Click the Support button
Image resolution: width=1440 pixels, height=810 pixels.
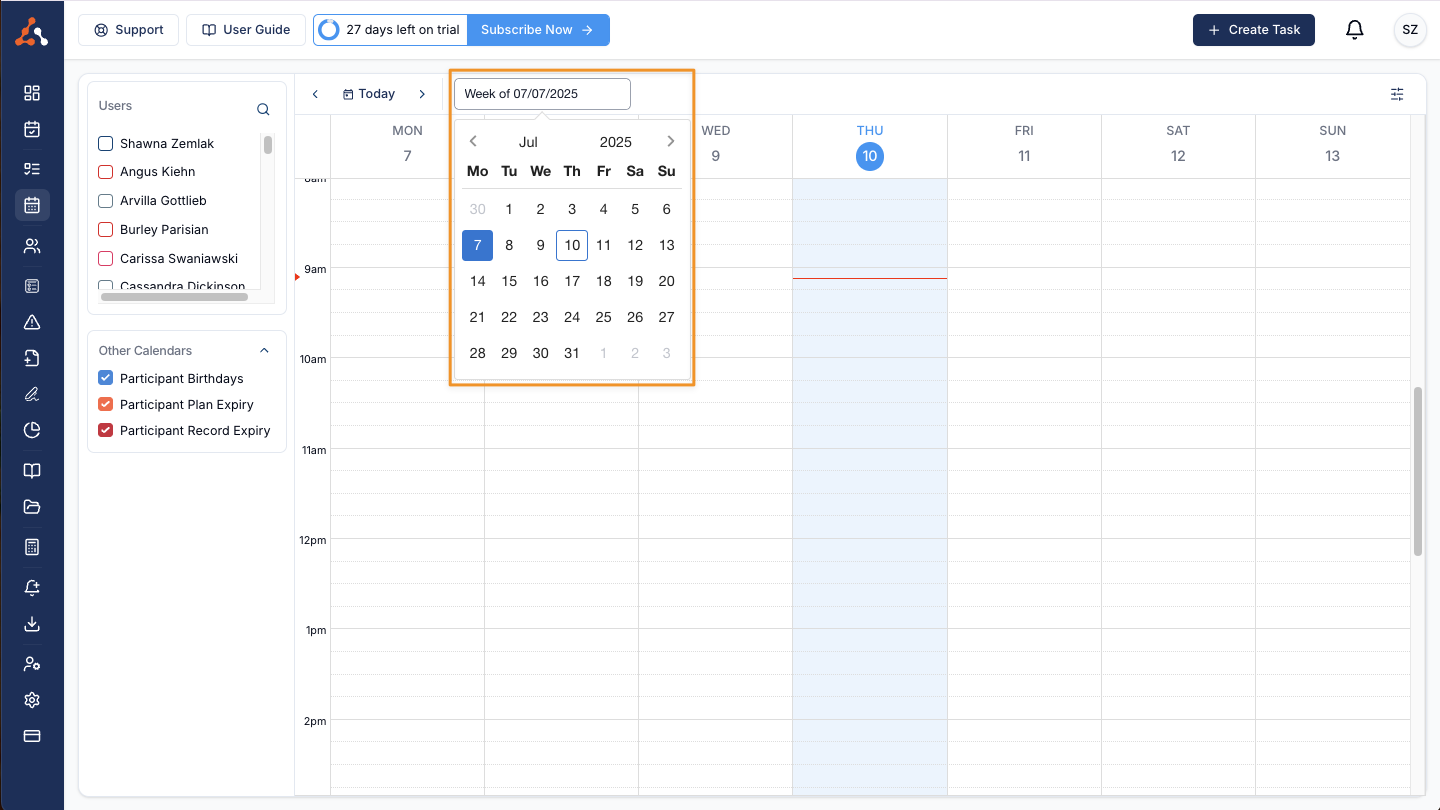[x=129, y=30]
